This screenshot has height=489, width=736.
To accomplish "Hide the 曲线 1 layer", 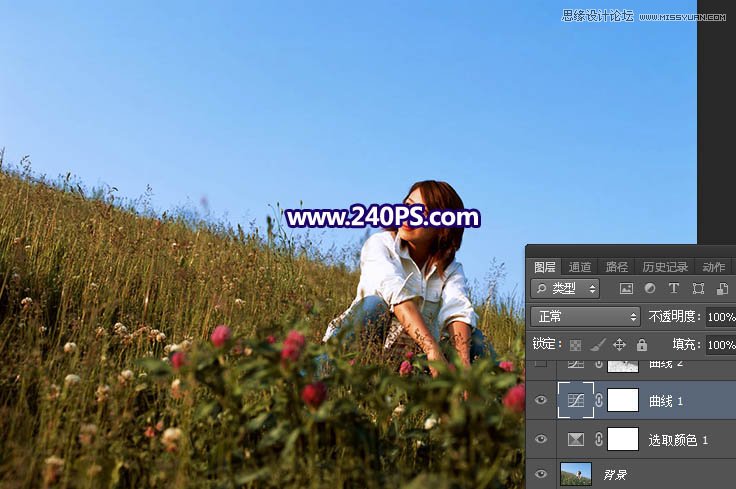I will coord(541,400).
